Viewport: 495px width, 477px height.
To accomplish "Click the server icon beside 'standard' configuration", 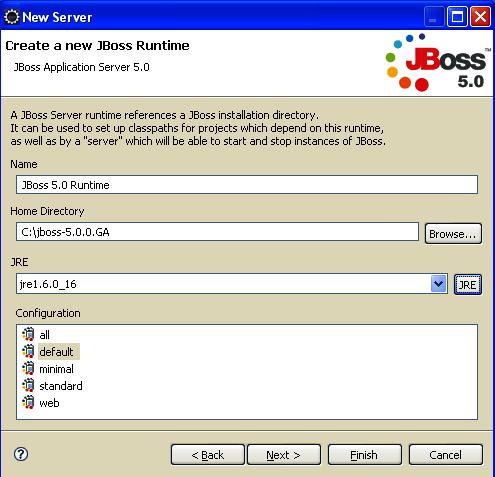I will click(x=28, y=385).
